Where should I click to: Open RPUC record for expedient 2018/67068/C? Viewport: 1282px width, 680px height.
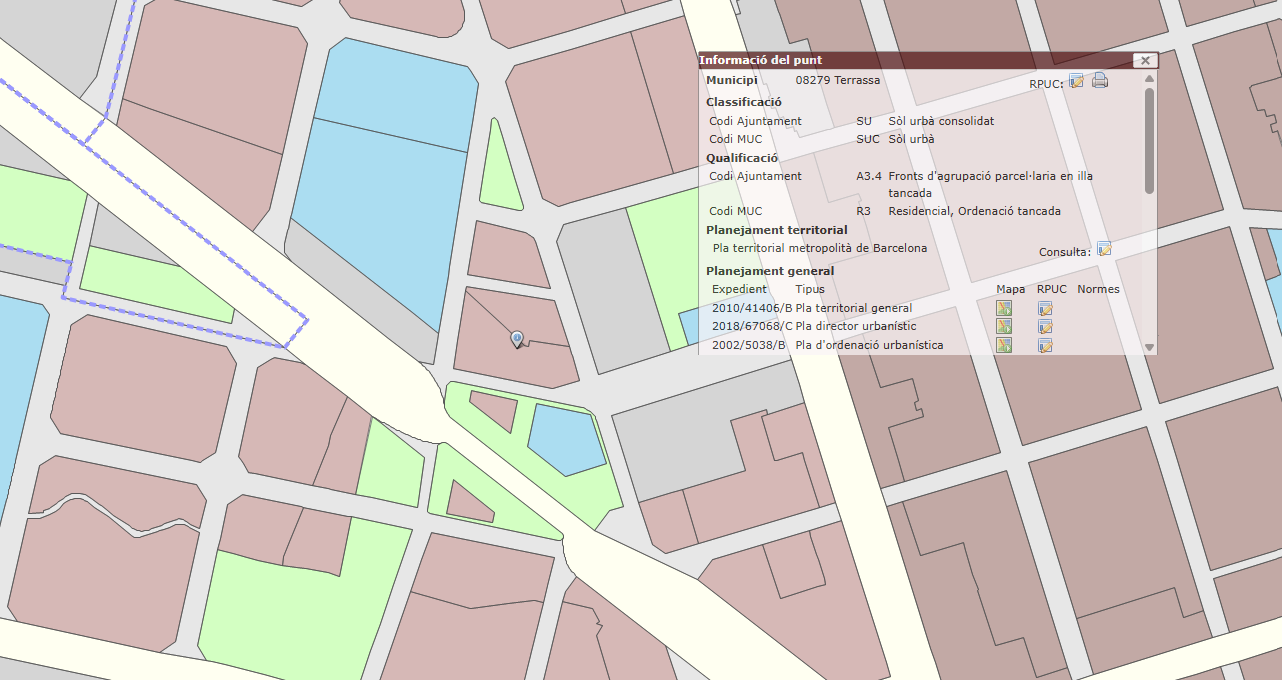tap(1045, 326)
